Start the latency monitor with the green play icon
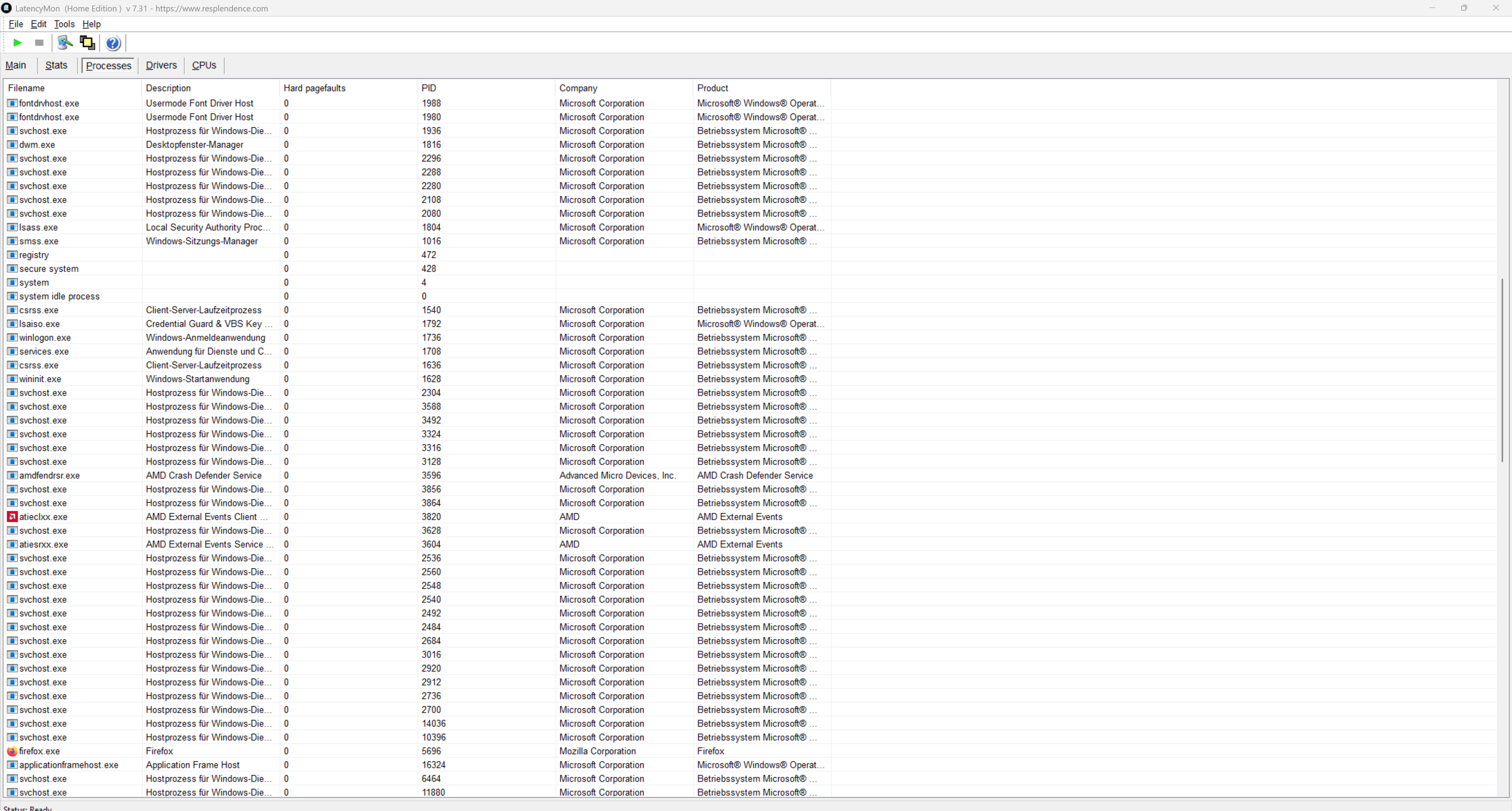1512x811 pixels. point(18,43)
